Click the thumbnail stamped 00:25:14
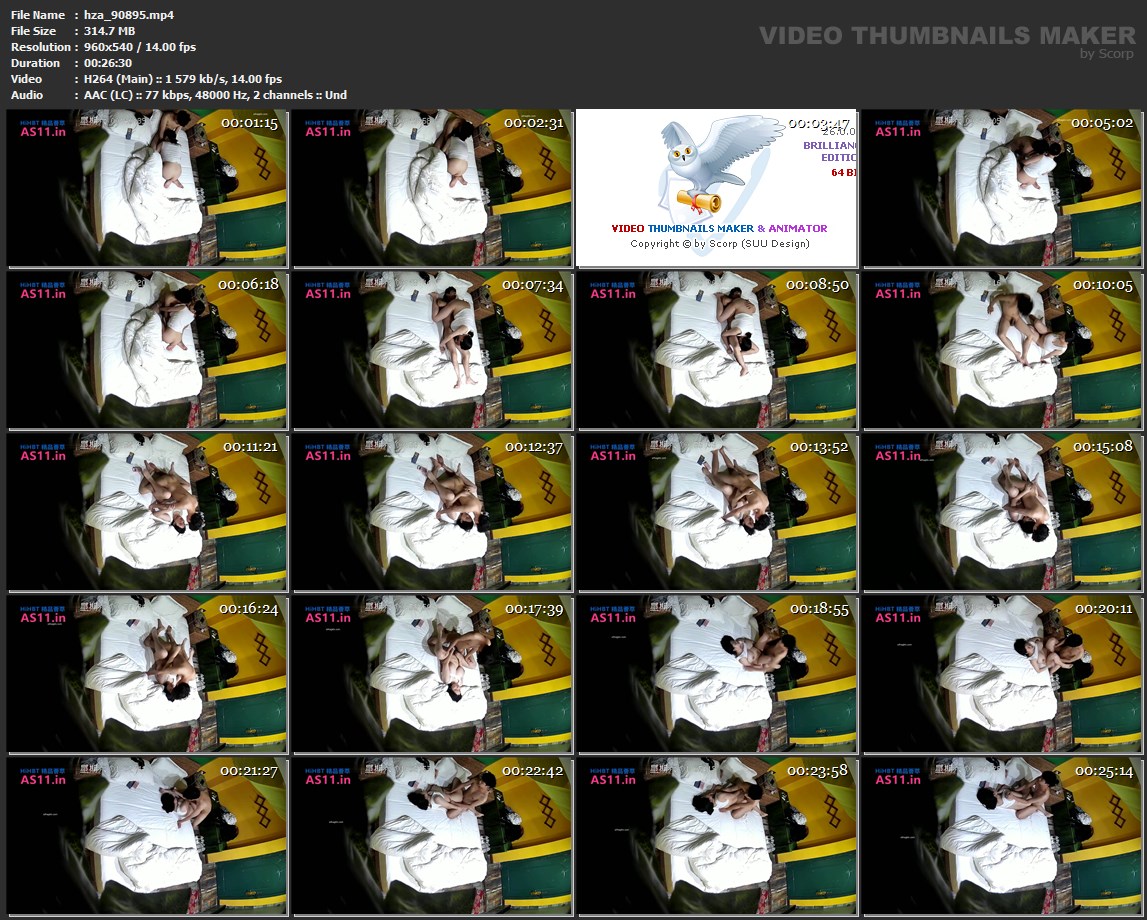 1002,836
